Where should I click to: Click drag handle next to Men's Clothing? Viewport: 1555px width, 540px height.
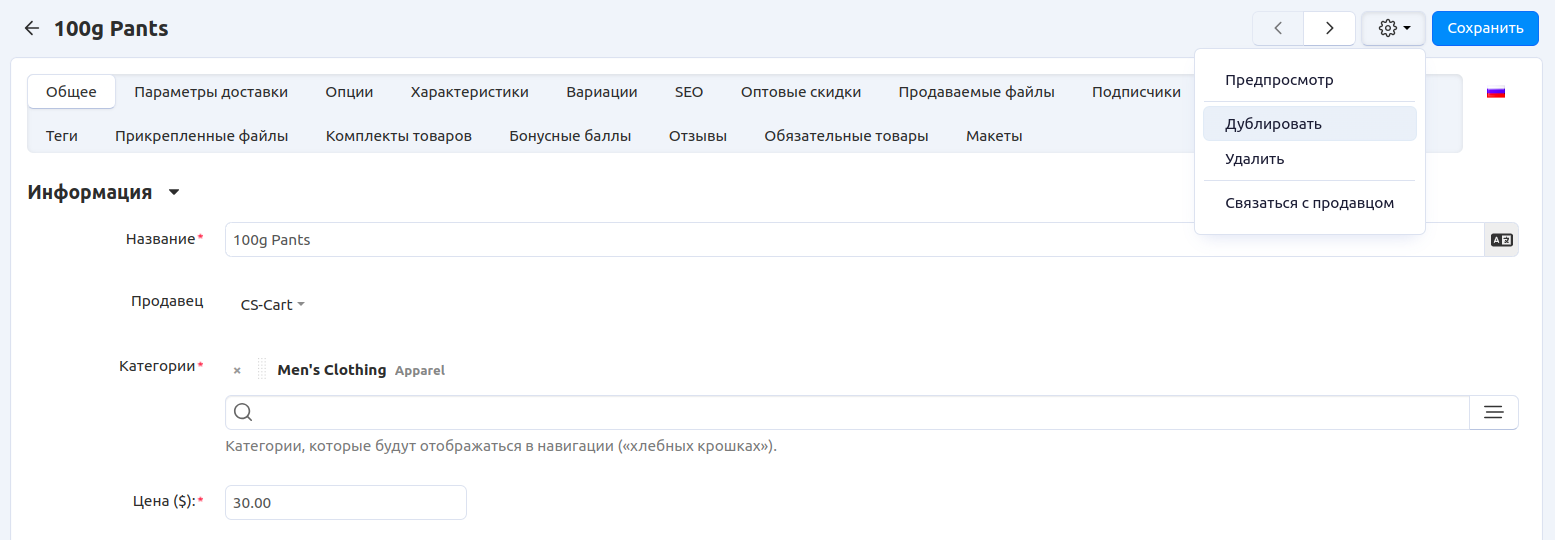[x=262, y=370]
